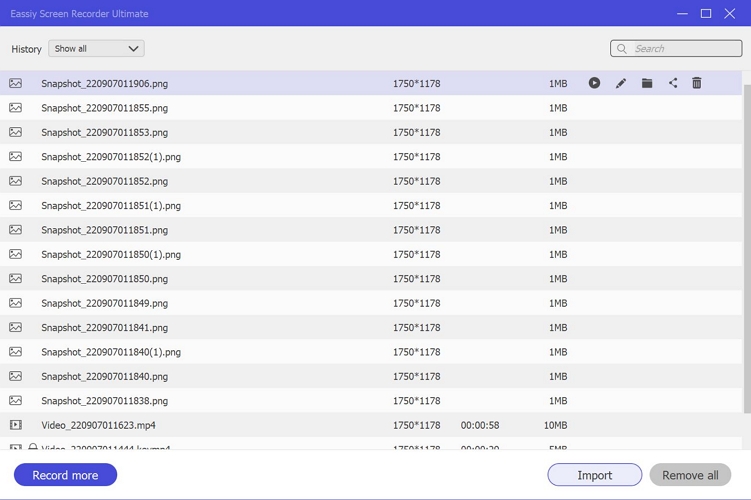The image size is (751, 500).
Task: Click image icon of Snapshot_220907011855.png
Action: pos(16,108)
